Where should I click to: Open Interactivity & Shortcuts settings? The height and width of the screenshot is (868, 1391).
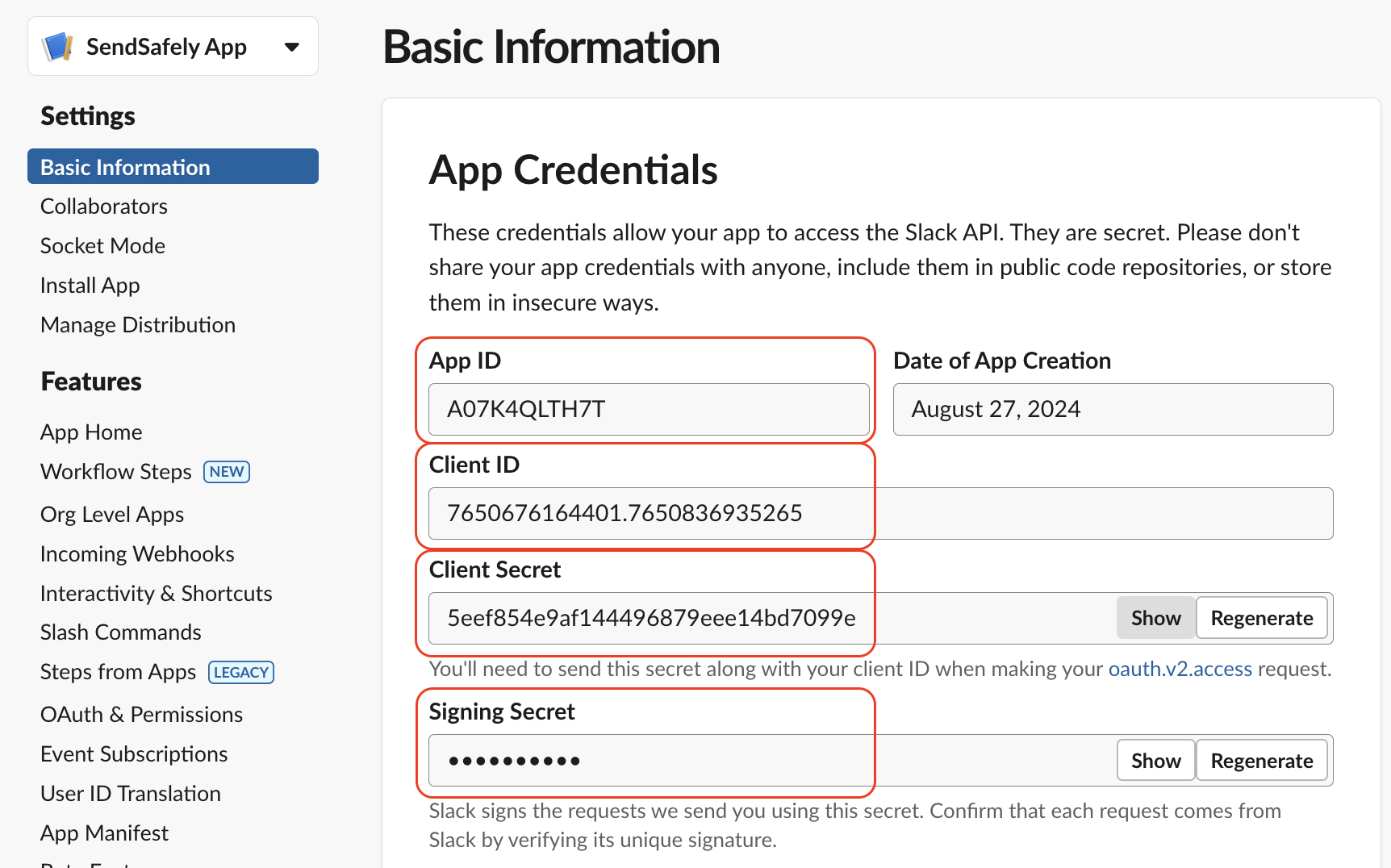157,594
